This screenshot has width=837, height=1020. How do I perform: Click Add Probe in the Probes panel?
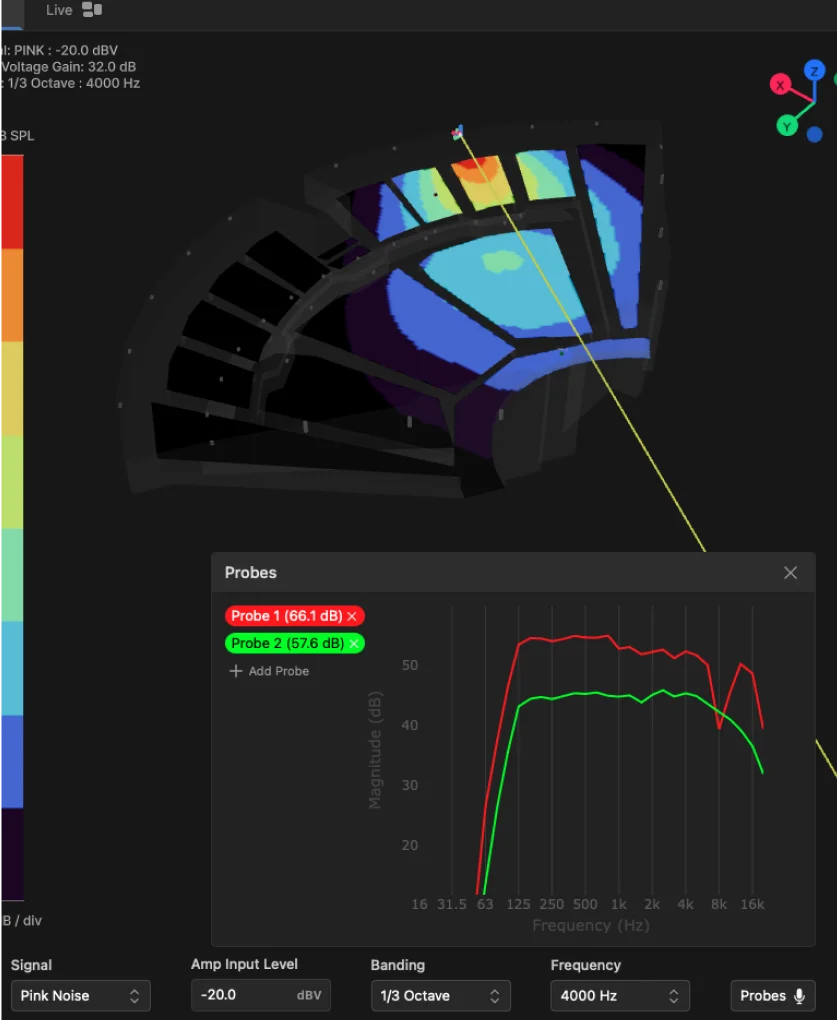click(x=268, y=671)
